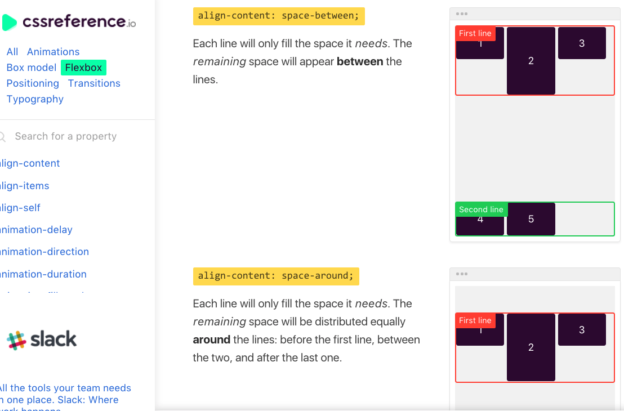Click box number 5 in second line
The width and height of the screenshot is (624, 411).
pyautogui.click(x=531, y=219)
